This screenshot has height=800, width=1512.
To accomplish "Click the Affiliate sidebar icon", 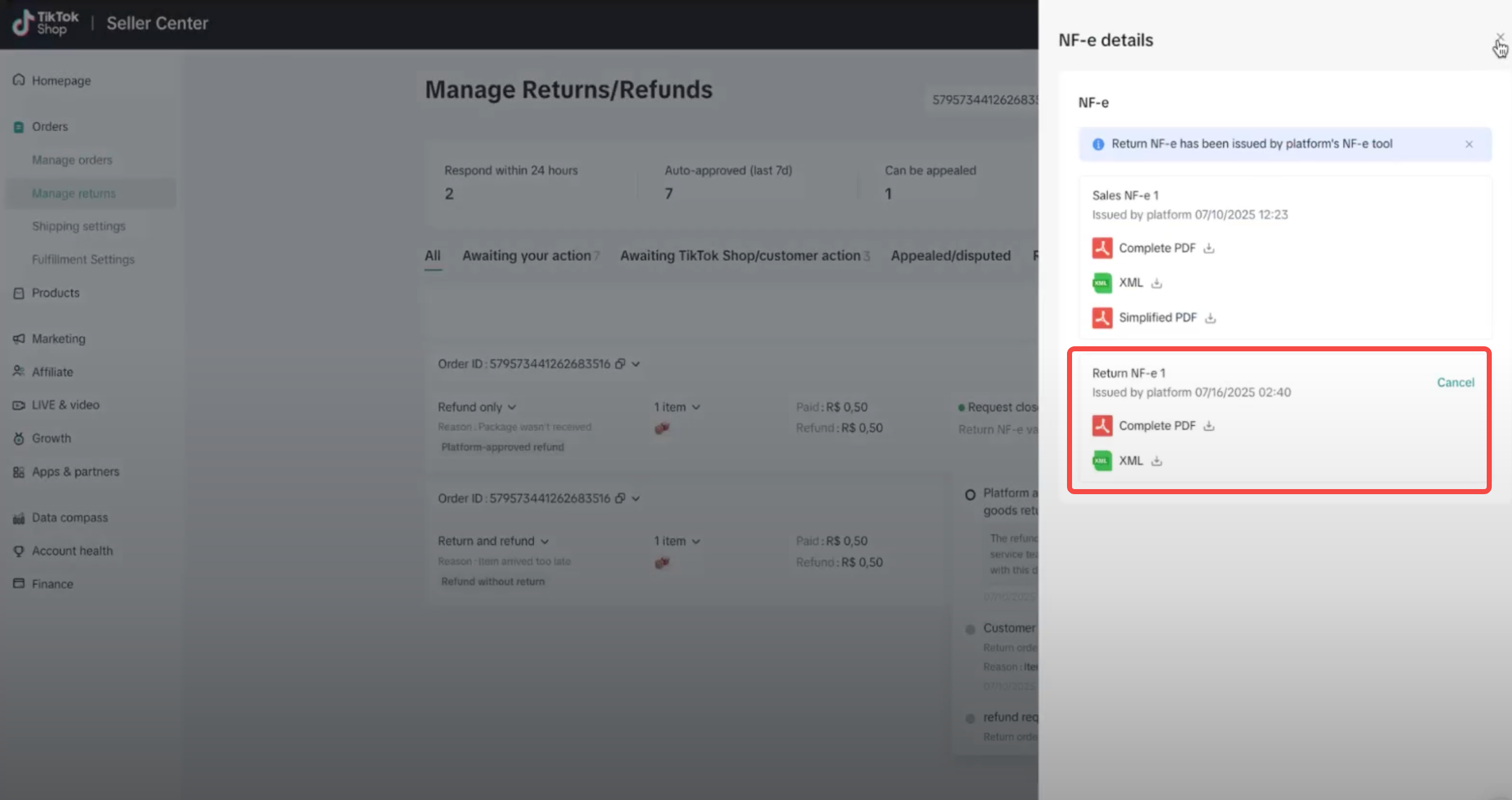I will point(18,372).
